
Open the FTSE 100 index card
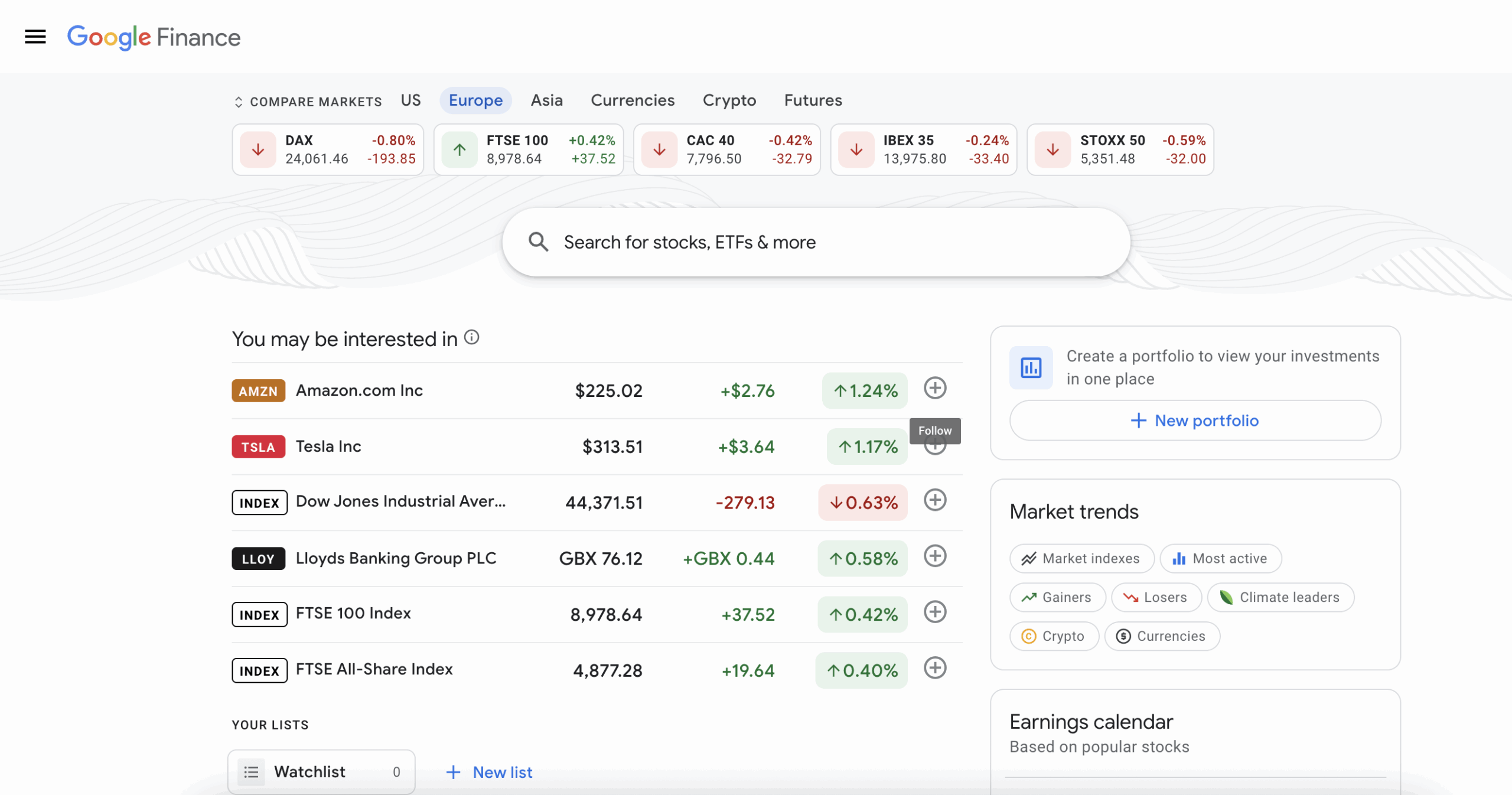click(x=529, y=149)
